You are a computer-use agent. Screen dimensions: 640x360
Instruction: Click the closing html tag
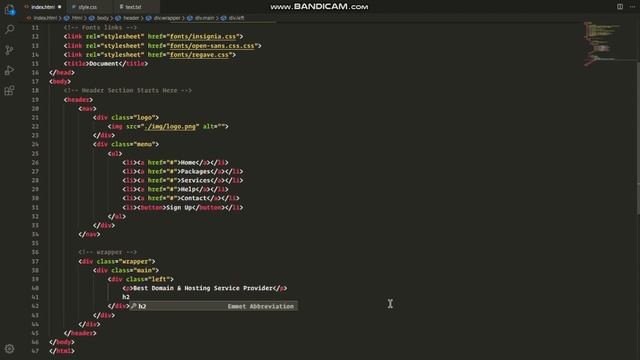tap(62, 351)
